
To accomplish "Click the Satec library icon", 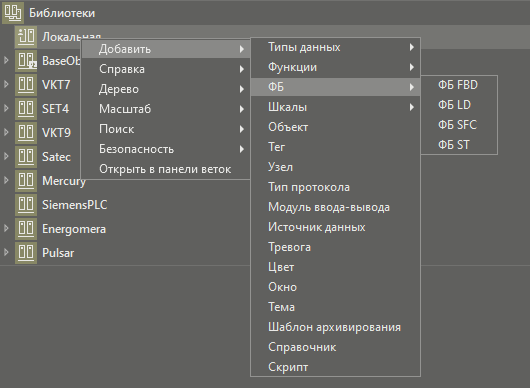I will pyautogui.click(x=26, y=156).
